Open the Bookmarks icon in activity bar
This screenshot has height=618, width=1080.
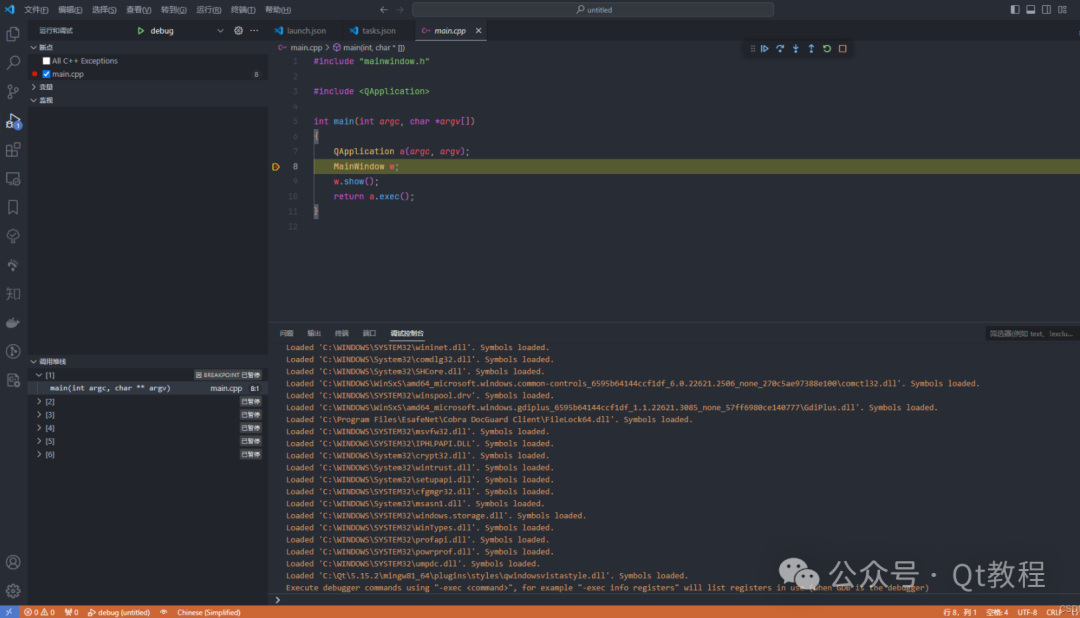pos(13,207)
